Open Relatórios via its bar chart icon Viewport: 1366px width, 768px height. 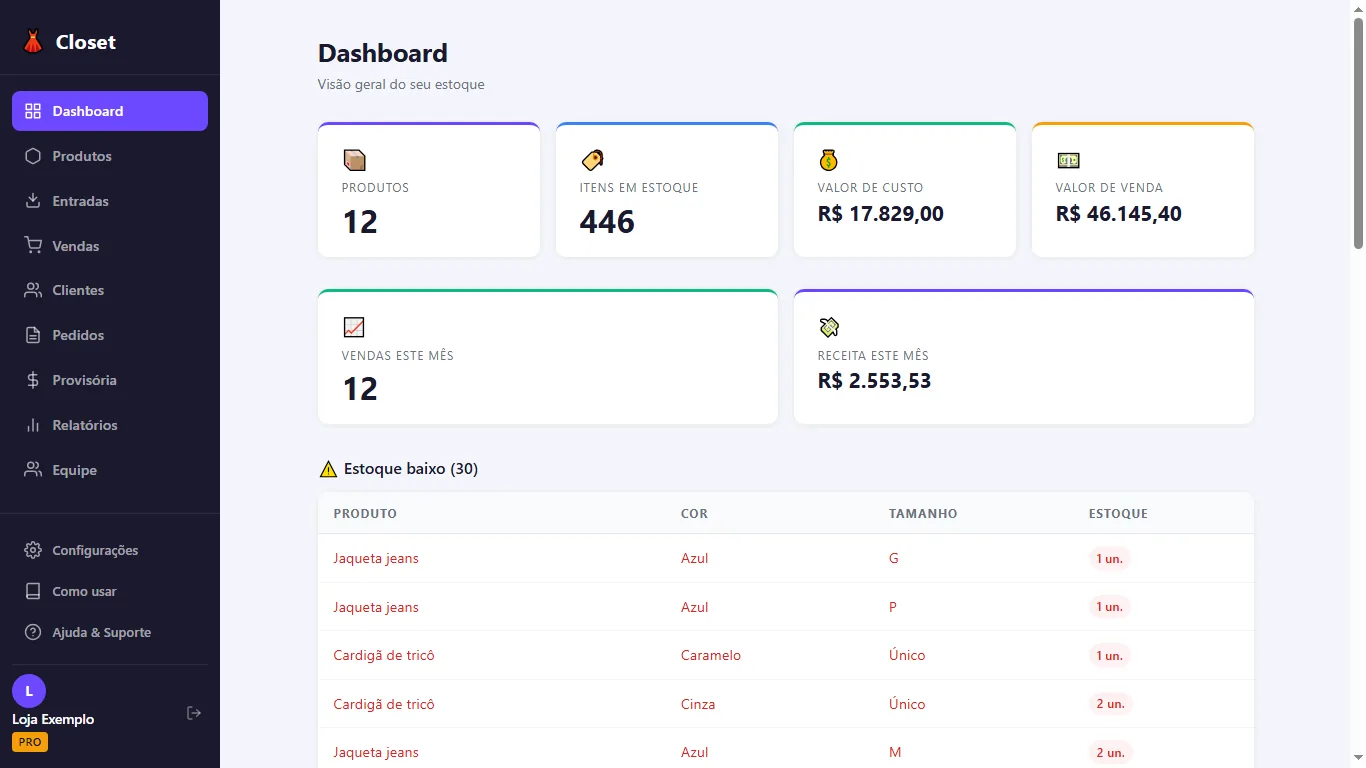[33, 425]
